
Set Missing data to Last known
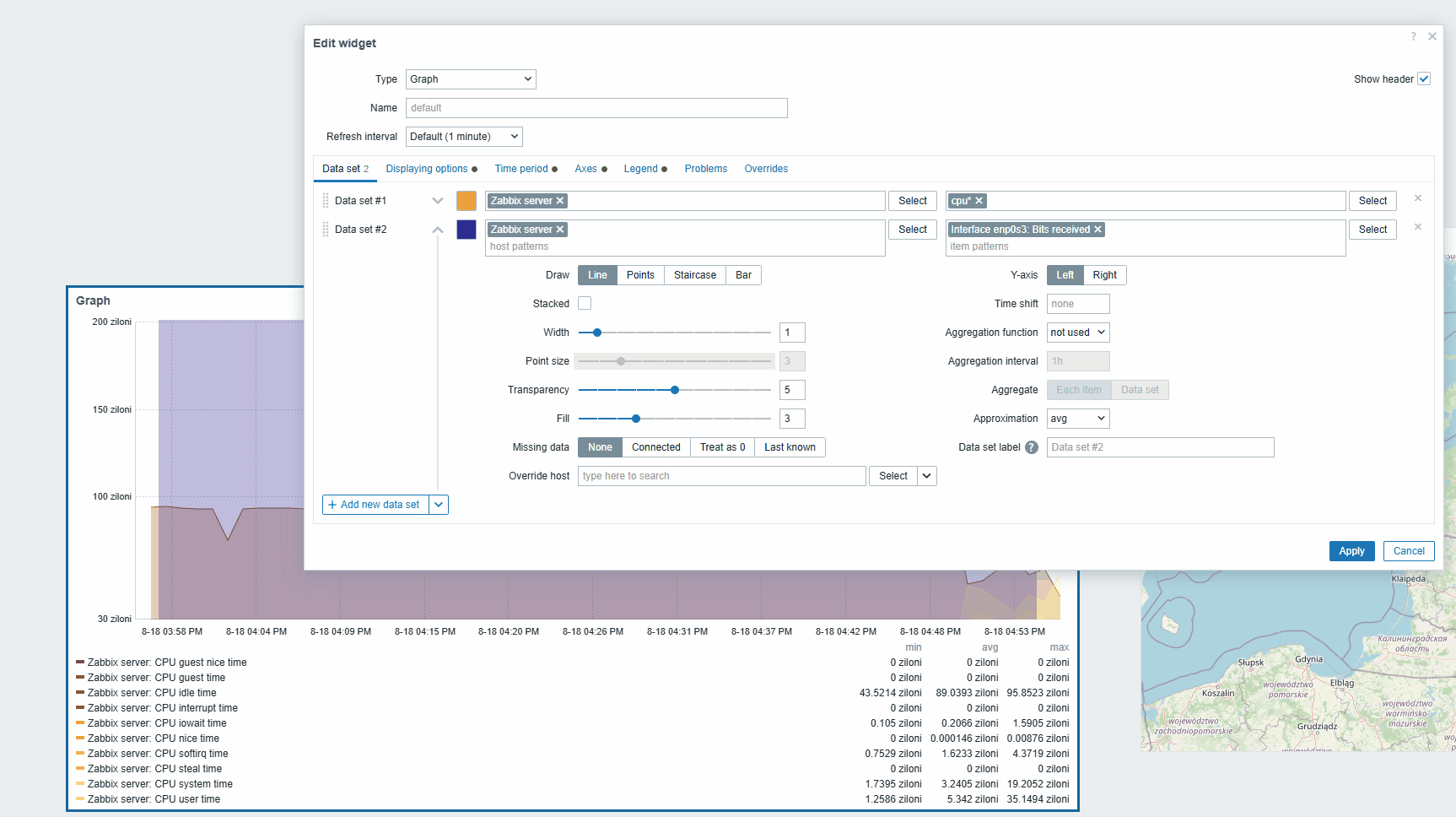coord(790,447)
